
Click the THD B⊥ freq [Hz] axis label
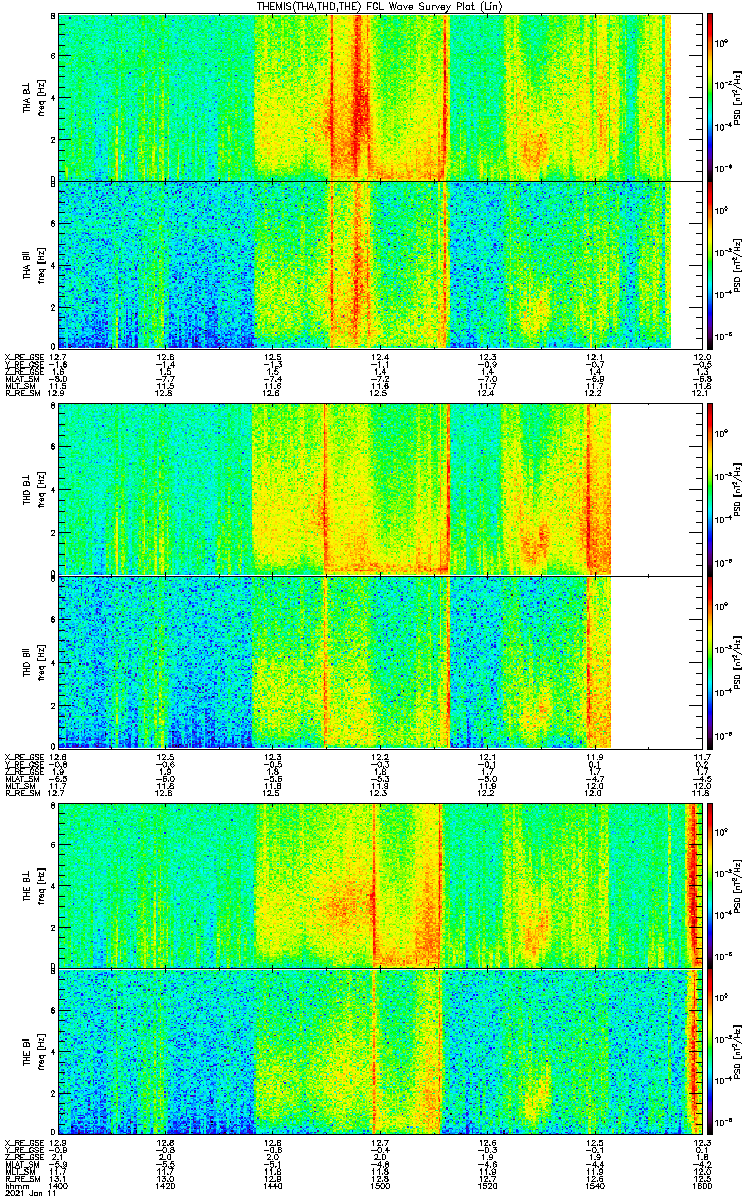41,490
